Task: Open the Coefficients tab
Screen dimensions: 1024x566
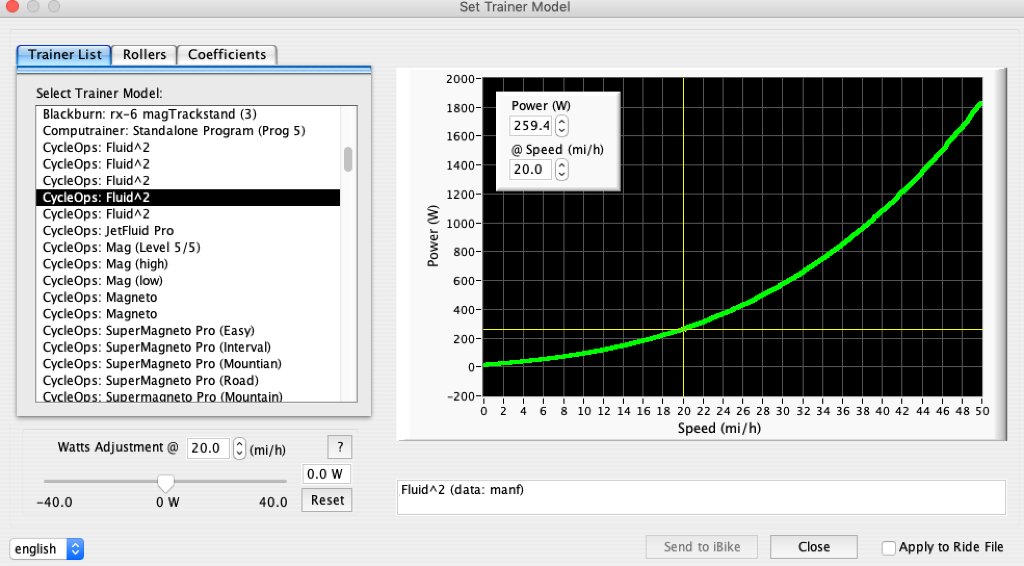Action: click(x=227, y=55)
